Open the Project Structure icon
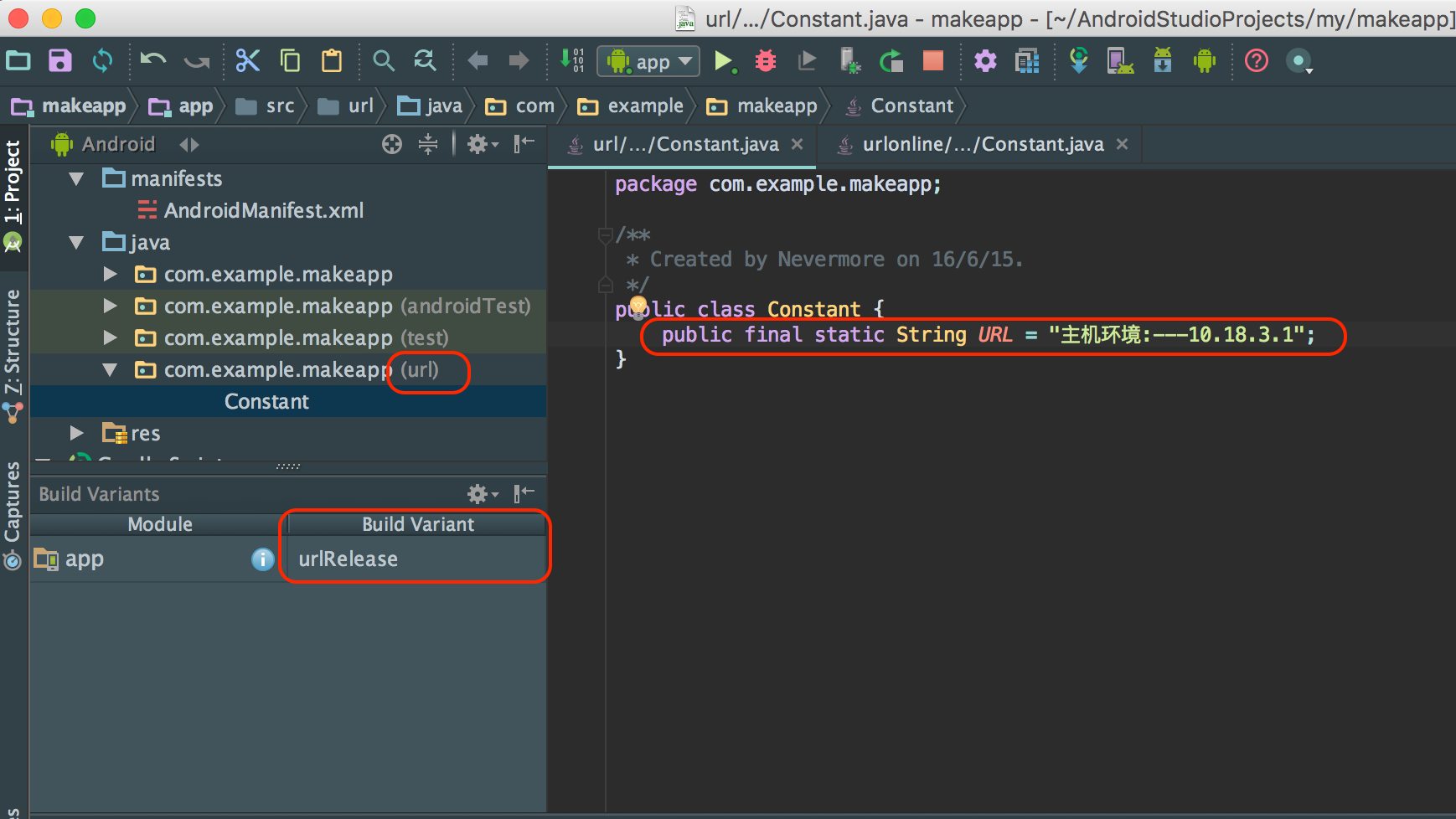This screenshot has height=819, width=1456. coord(1027,60)
